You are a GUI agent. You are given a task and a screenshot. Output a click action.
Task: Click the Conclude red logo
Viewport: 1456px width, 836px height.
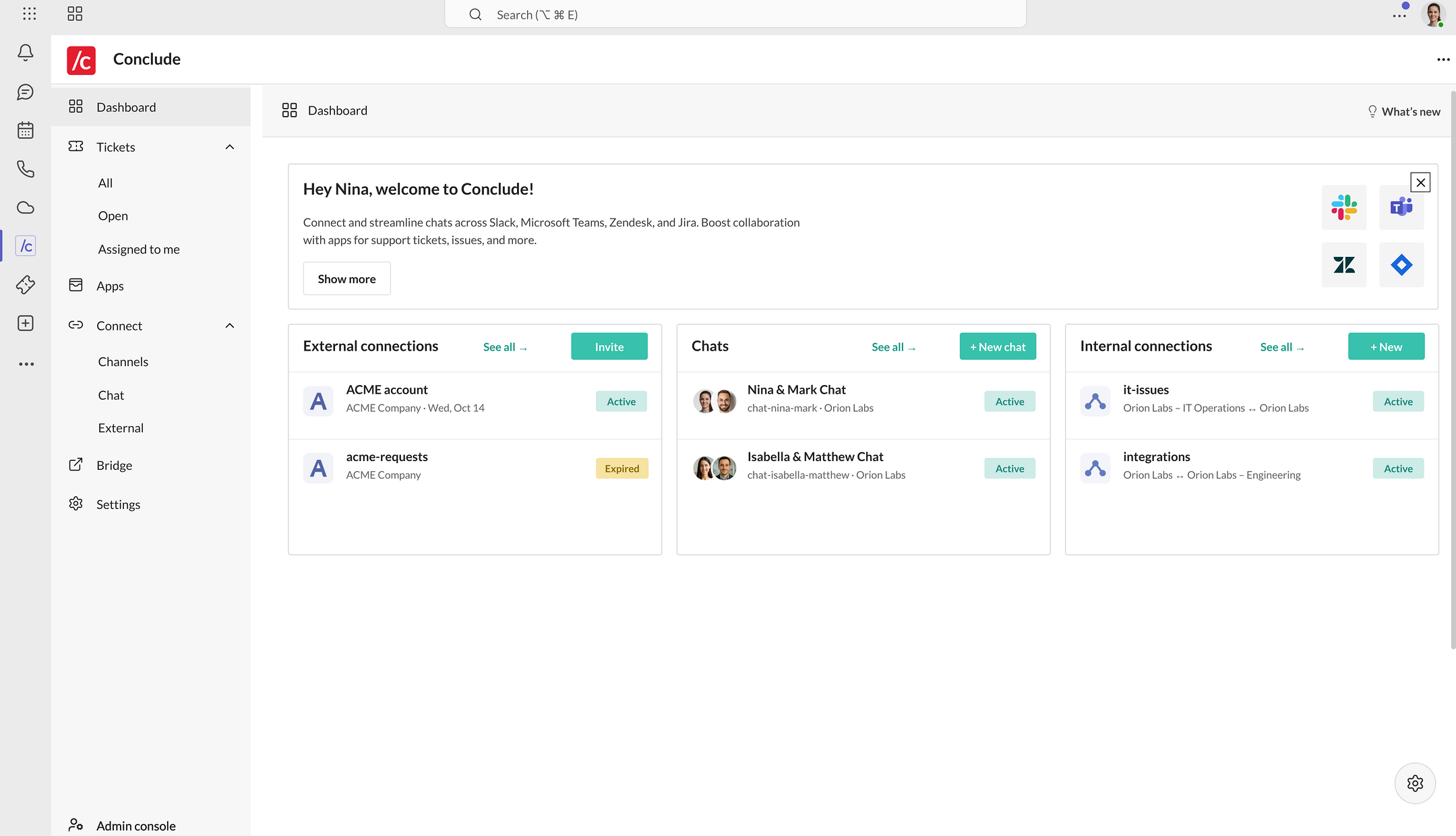[x=81, y=60]
